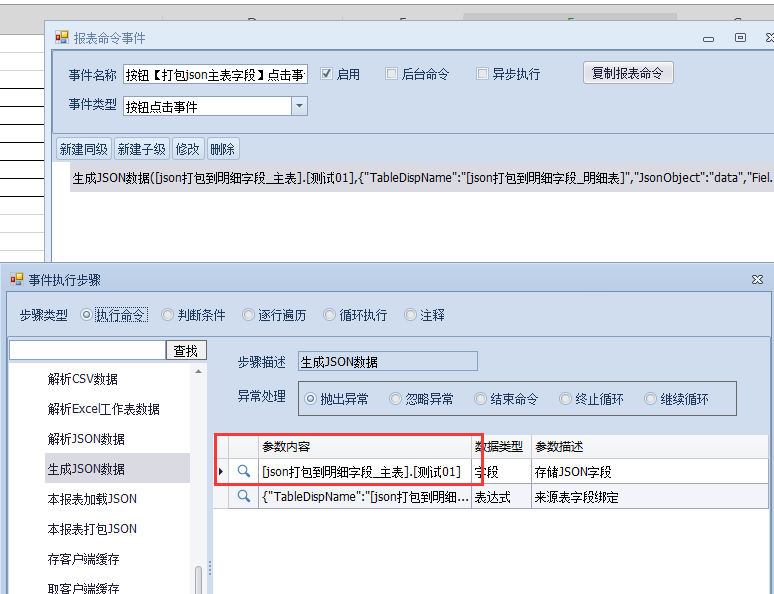Image resolution: width=774 pixels, height=594 pixels.
Task: Click magnifier icon in first parameter row
Action: pyautogui.click(x=243, y=472)
